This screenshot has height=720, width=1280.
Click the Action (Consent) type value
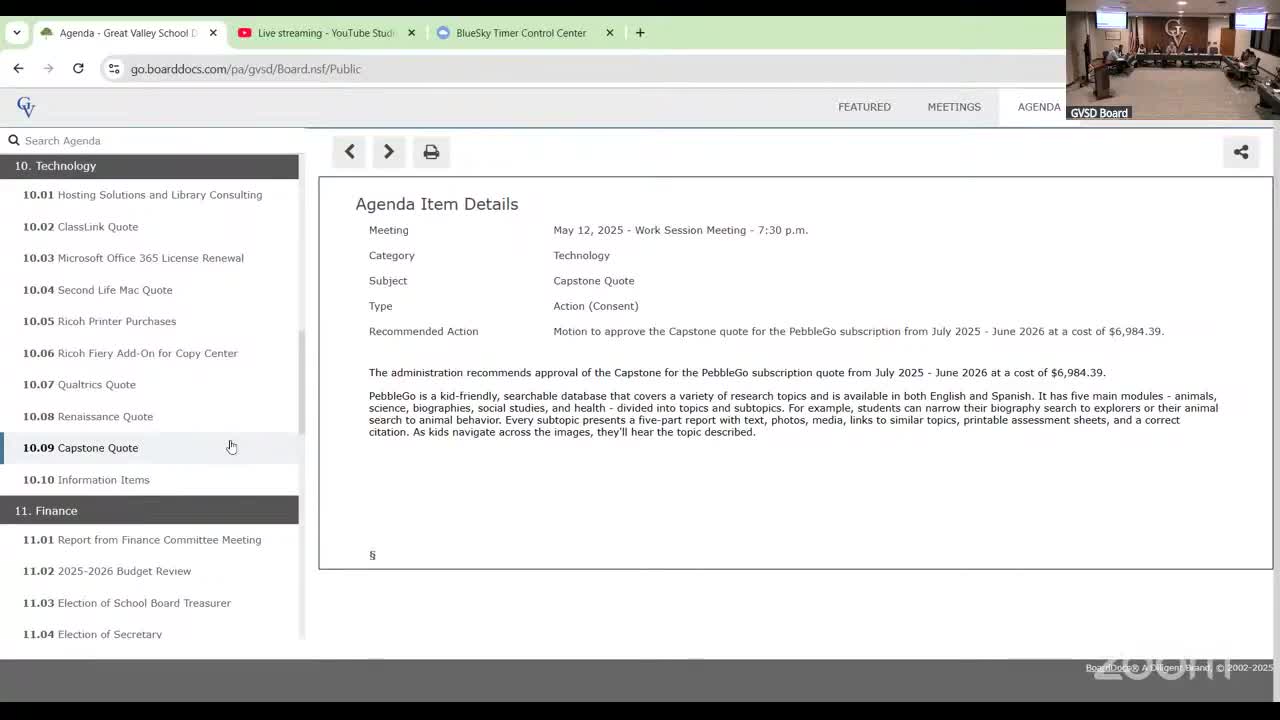pos(596,306)
